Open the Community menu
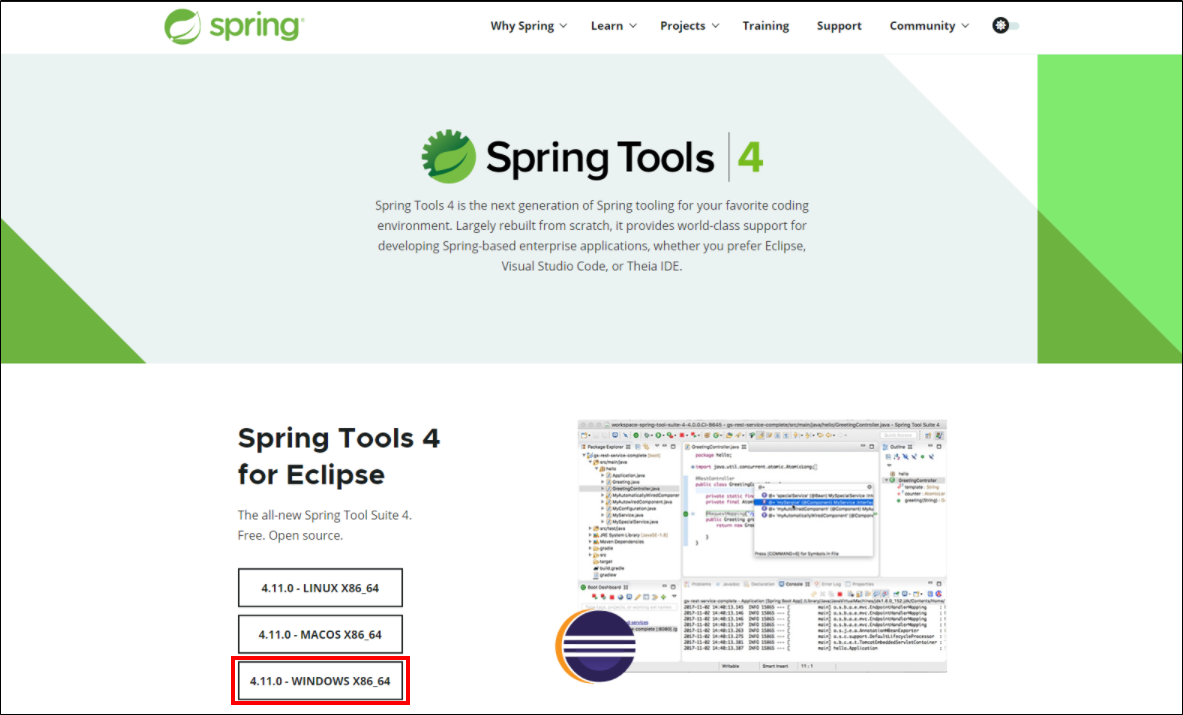The image size is (1183, 715). point(922,26)
